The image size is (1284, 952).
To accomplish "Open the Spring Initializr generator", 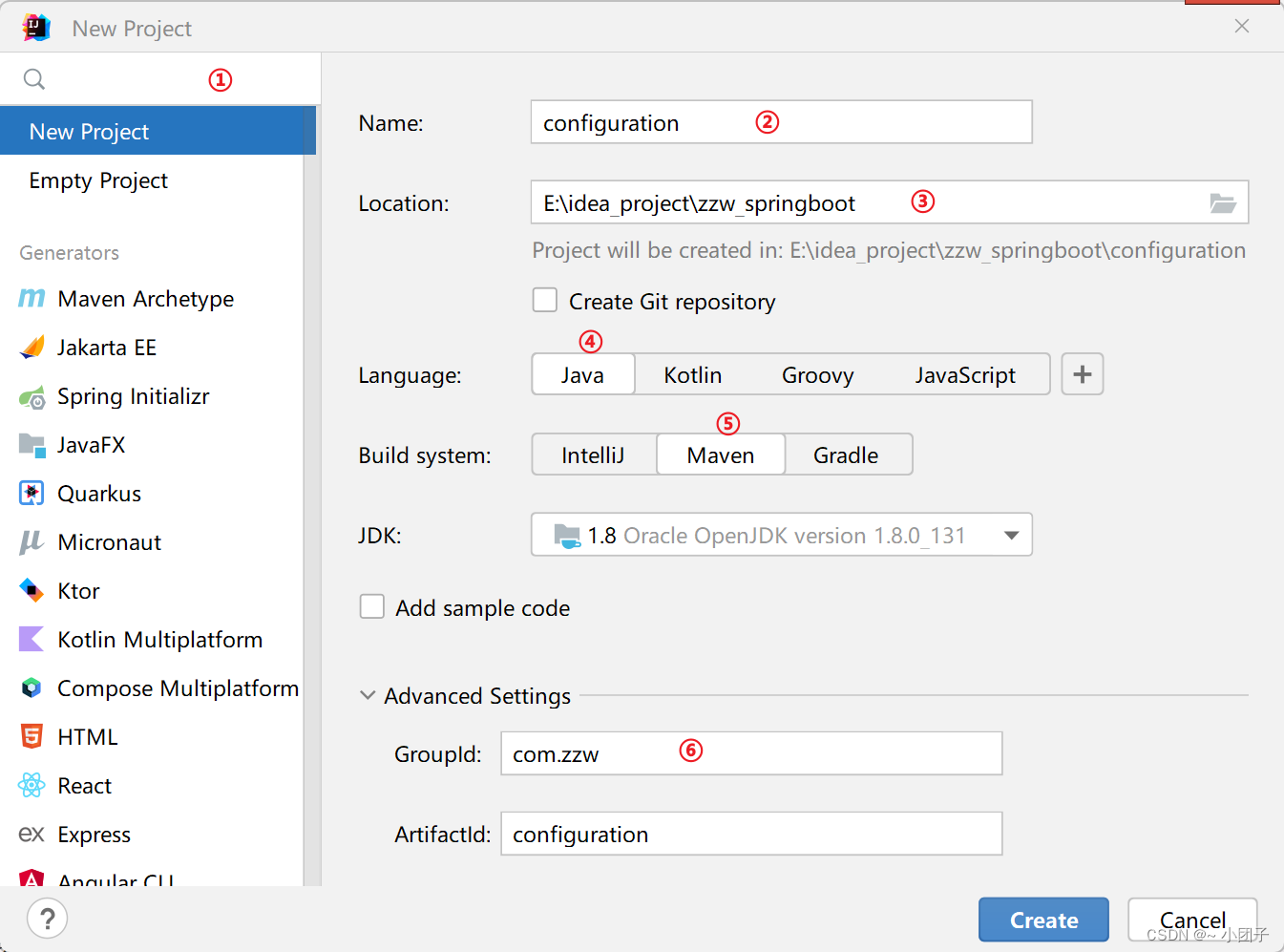I will point(152,396).
